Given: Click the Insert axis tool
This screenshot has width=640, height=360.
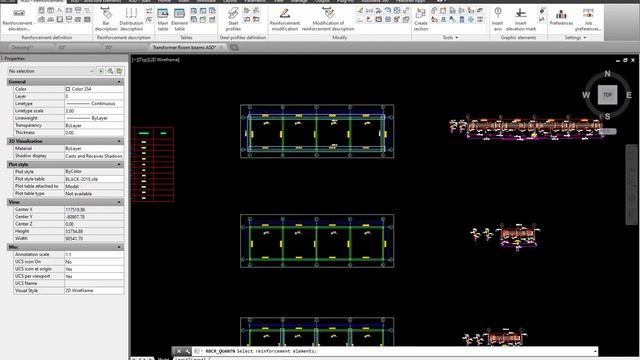Looking at the screenshot, I should 498,19.
